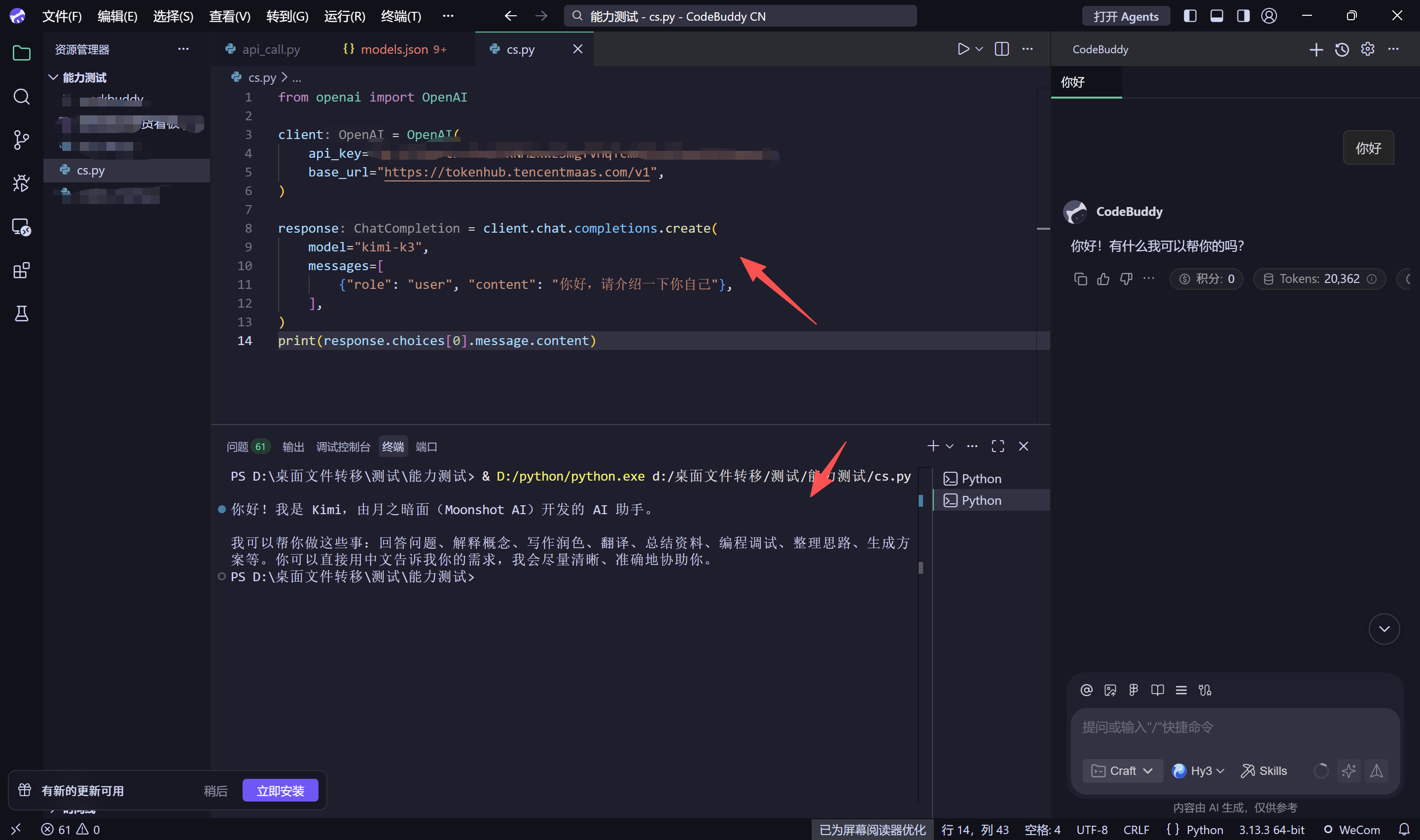Click the 打开 Agents button
The height and width of the screenshot is (840, 1420).
tap(1126, 16)
